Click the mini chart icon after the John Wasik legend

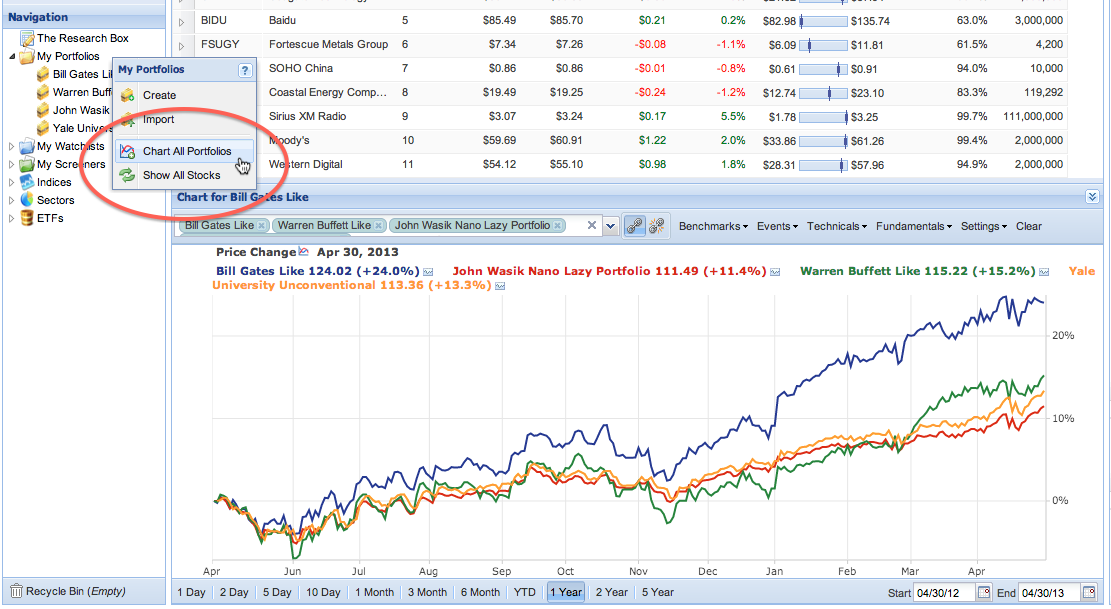click(x=774, y=272)
